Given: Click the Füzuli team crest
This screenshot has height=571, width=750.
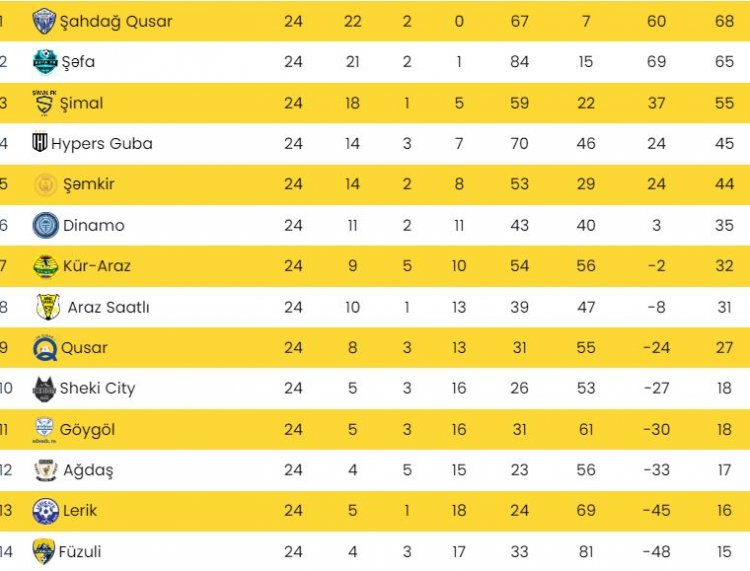Looking at the screenshot, I should pyautogui.click(x=44, y=551).
